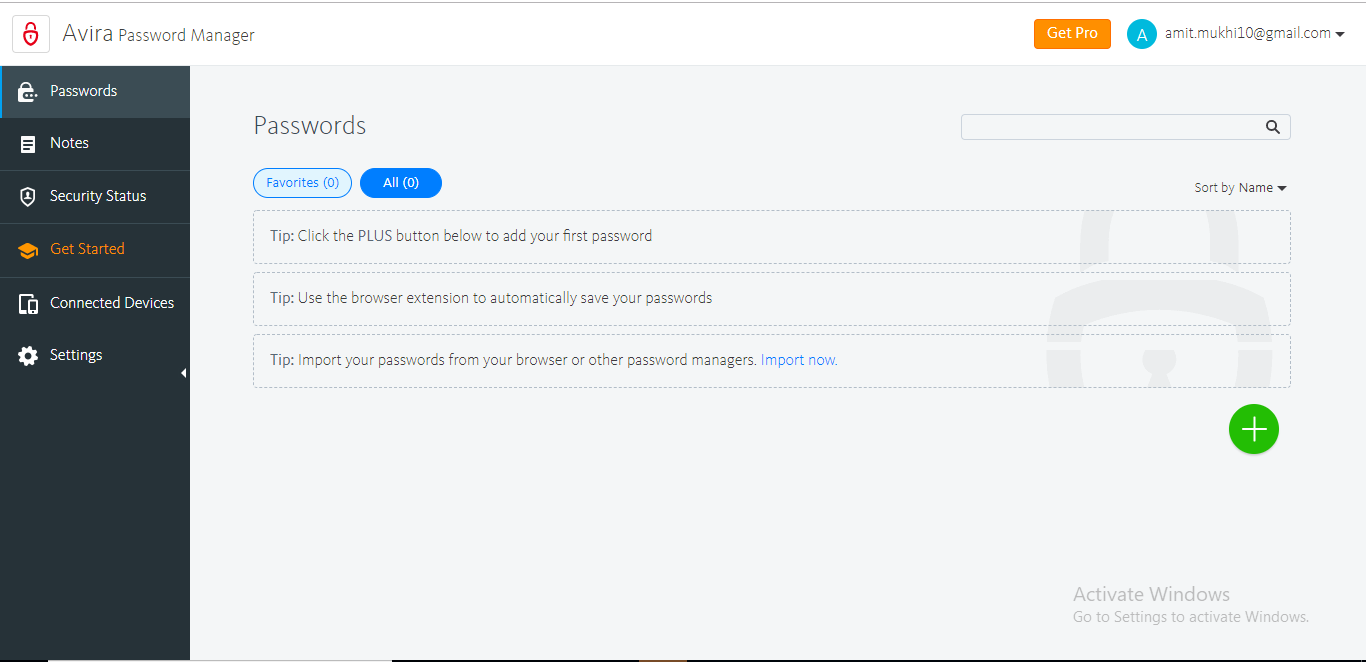Click the browser extension tip text
Viewport: 1366px width, 662px height.
point(491,298)
